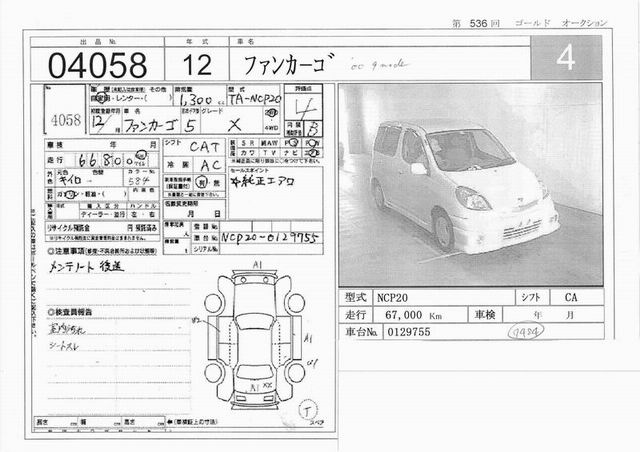
Task: Click the car body damage diagram
Action: 254,340
